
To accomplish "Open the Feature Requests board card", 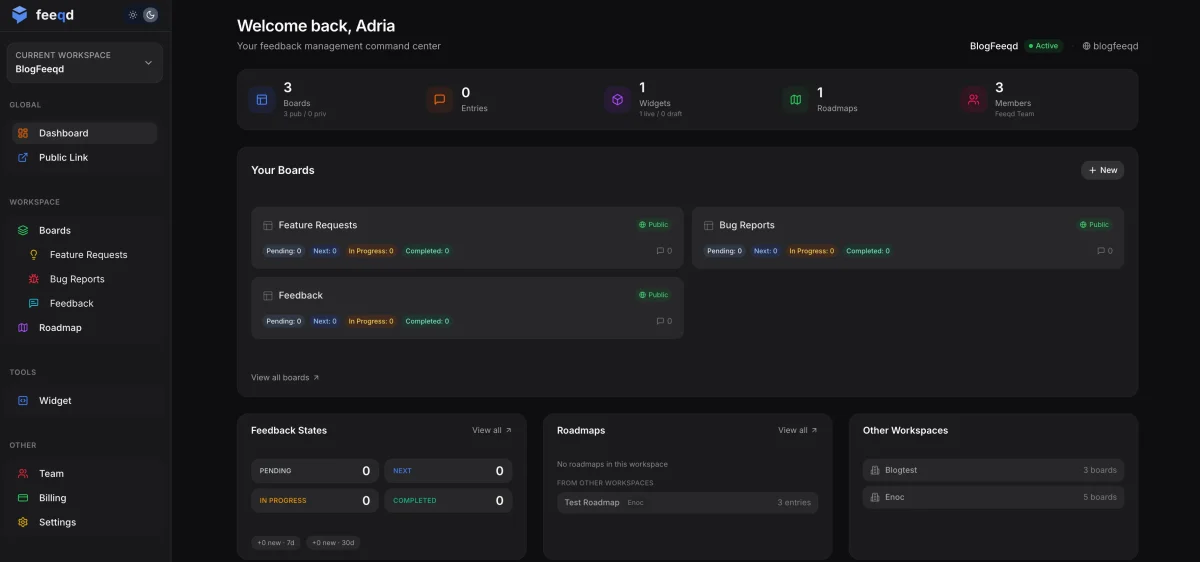I will pyautogui.click(x=467, y=238).
